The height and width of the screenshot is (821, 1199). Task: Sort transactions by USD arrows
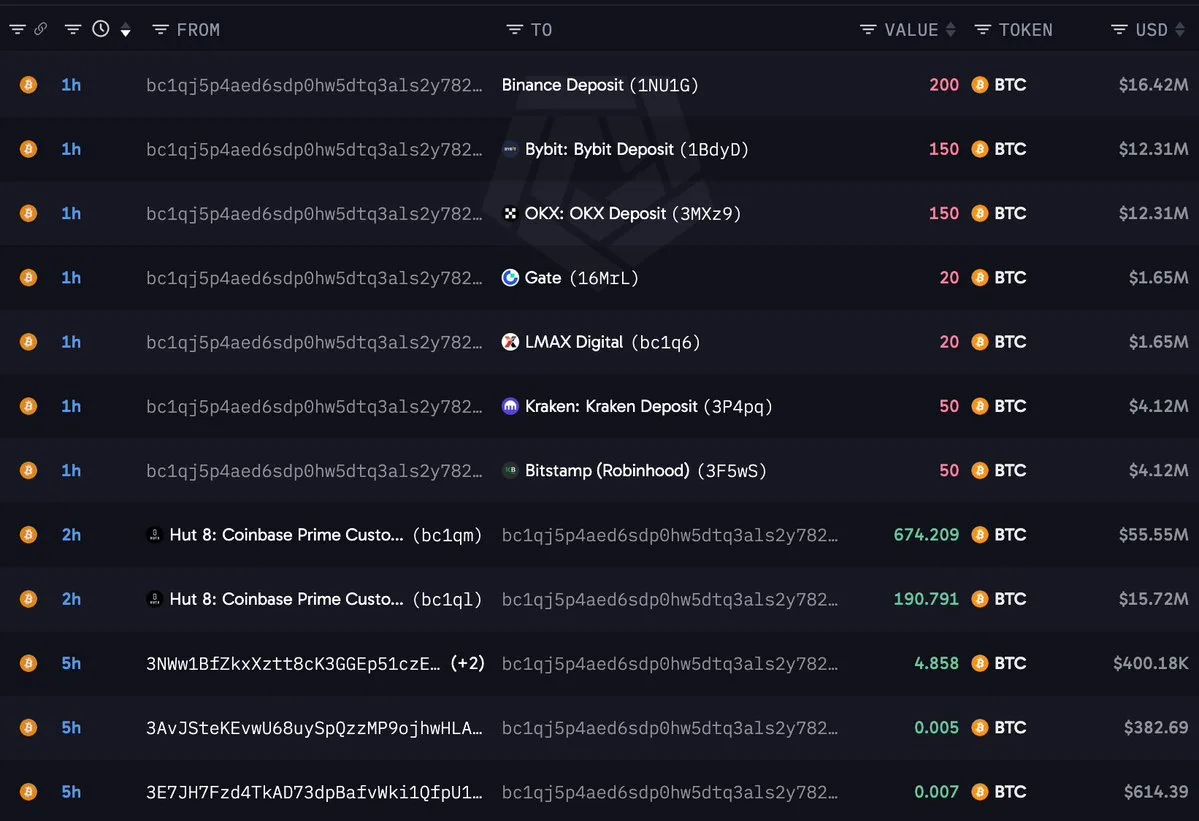tap(1180, 30)
